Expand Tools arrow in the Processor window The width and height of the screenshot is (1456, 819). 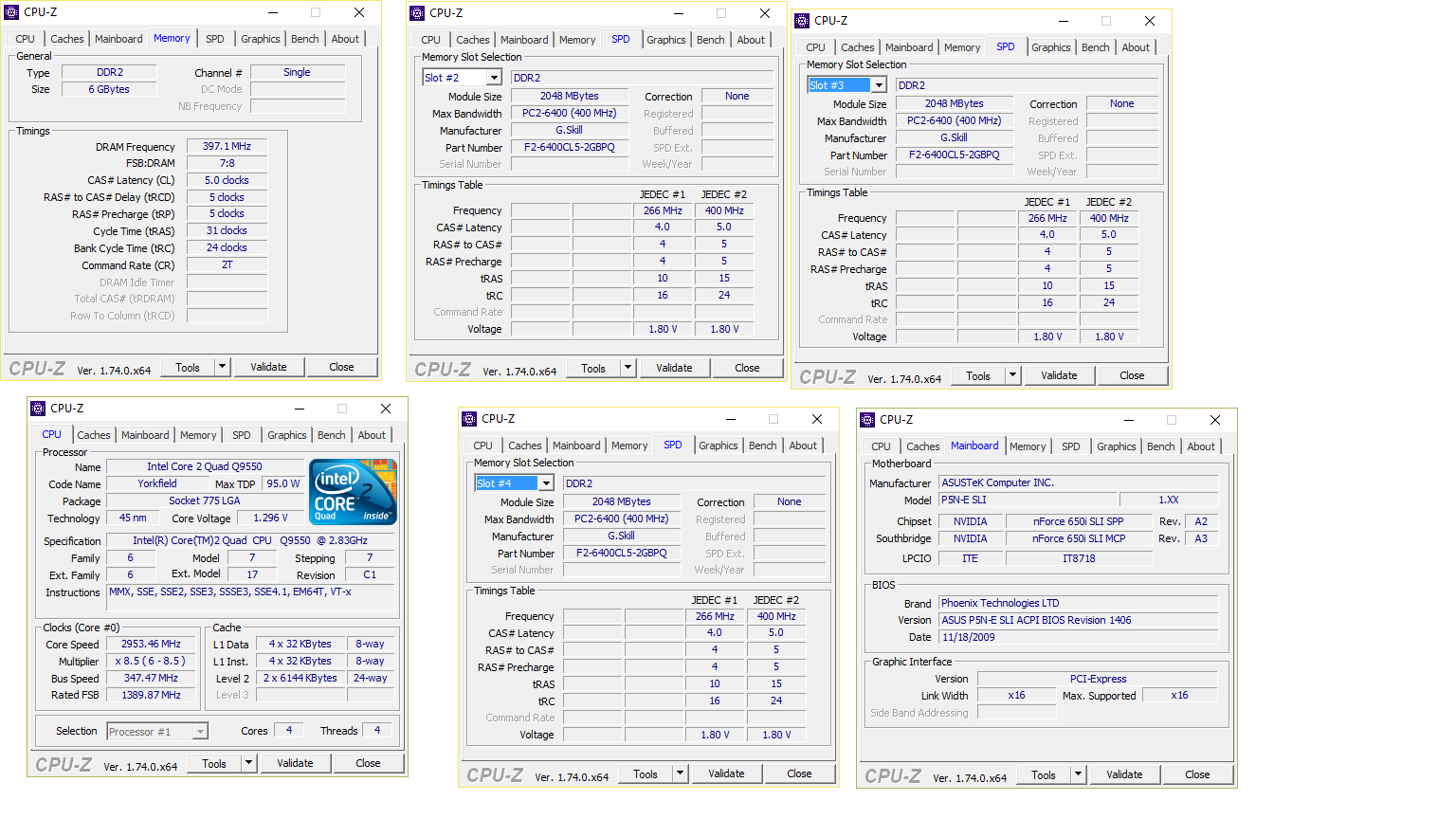coord(248,763)
